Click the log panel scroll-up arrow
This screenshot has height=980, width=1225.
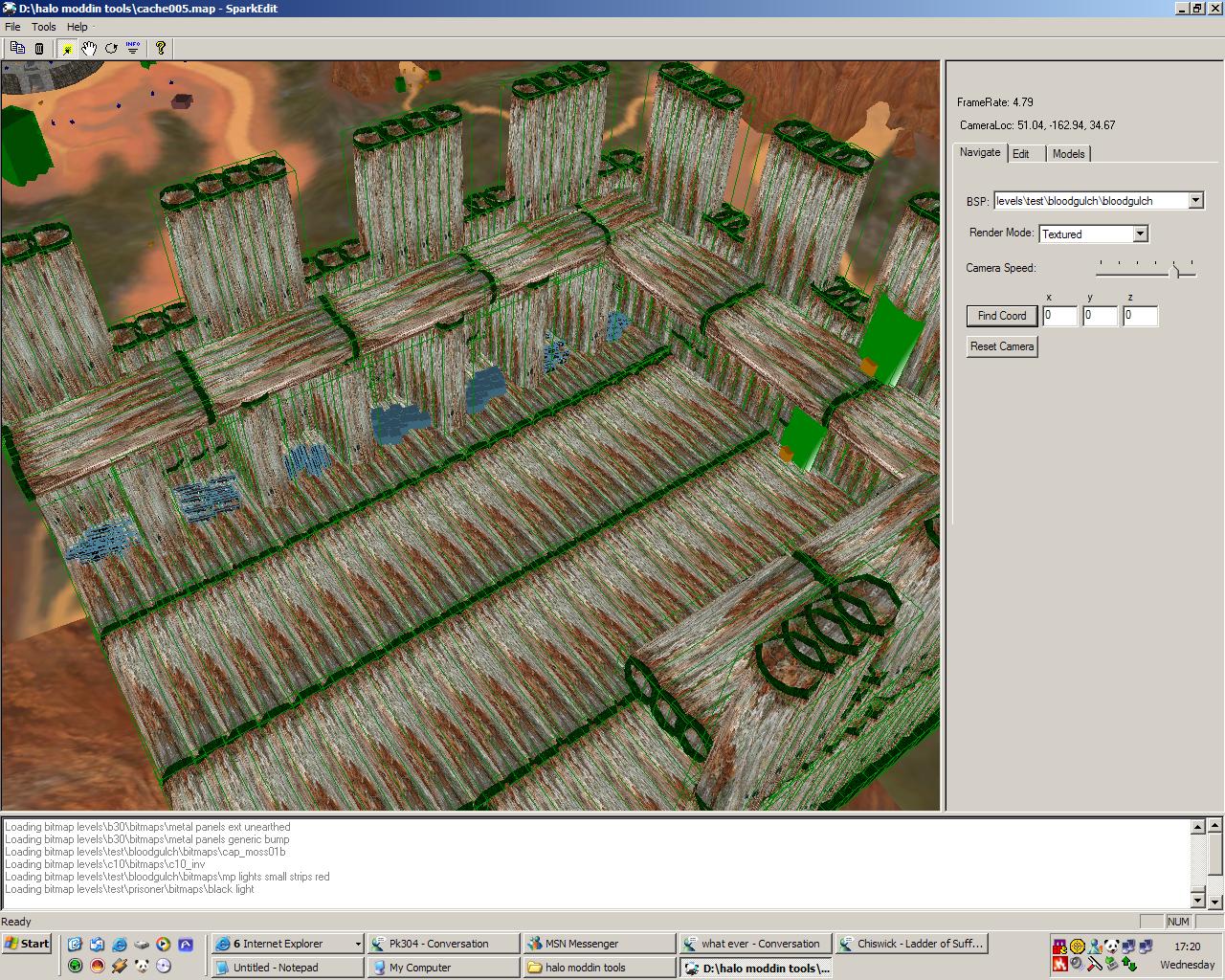(x=1197, y=827)
